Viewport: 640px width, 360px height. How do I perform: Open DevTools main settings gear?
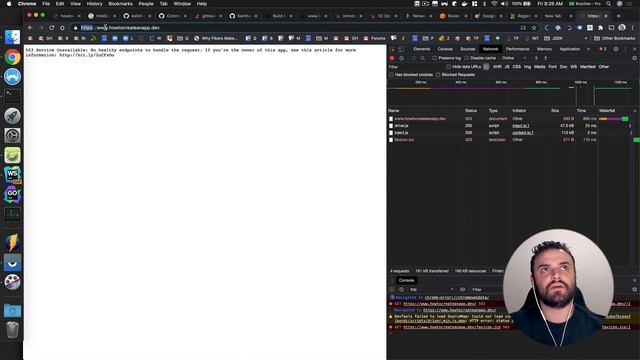616,49
